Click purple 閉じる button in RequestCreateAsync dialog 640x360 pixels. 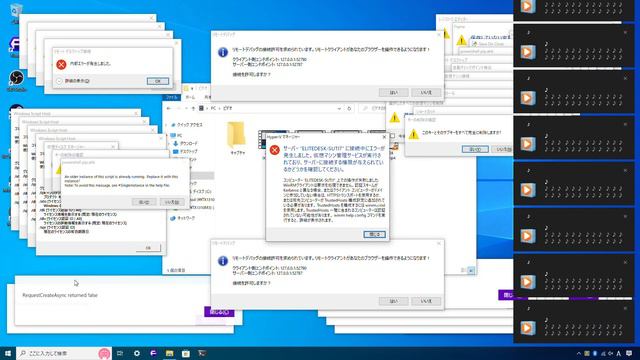click(219, 312)
